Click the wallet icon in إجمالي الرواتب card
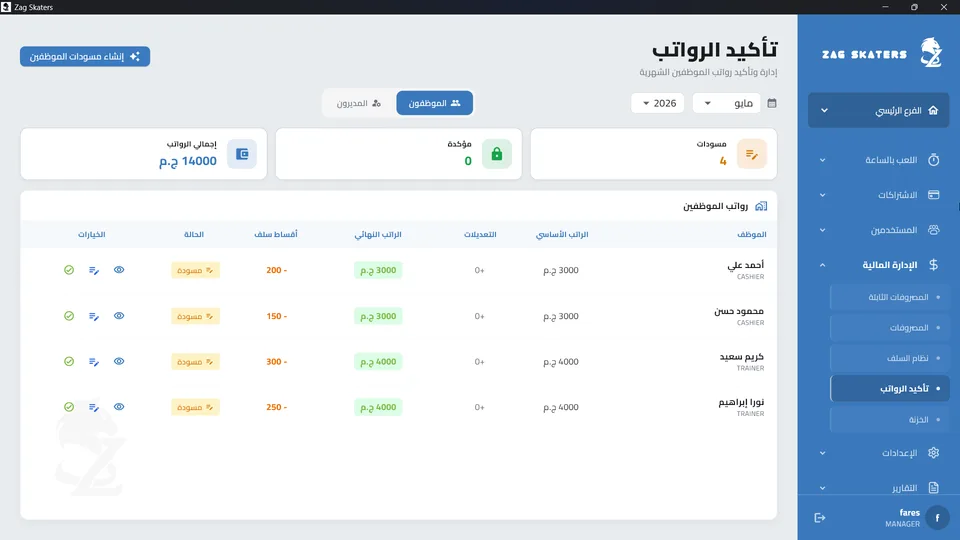The width and height of the screenshot is (960, 540). (242, 154)
